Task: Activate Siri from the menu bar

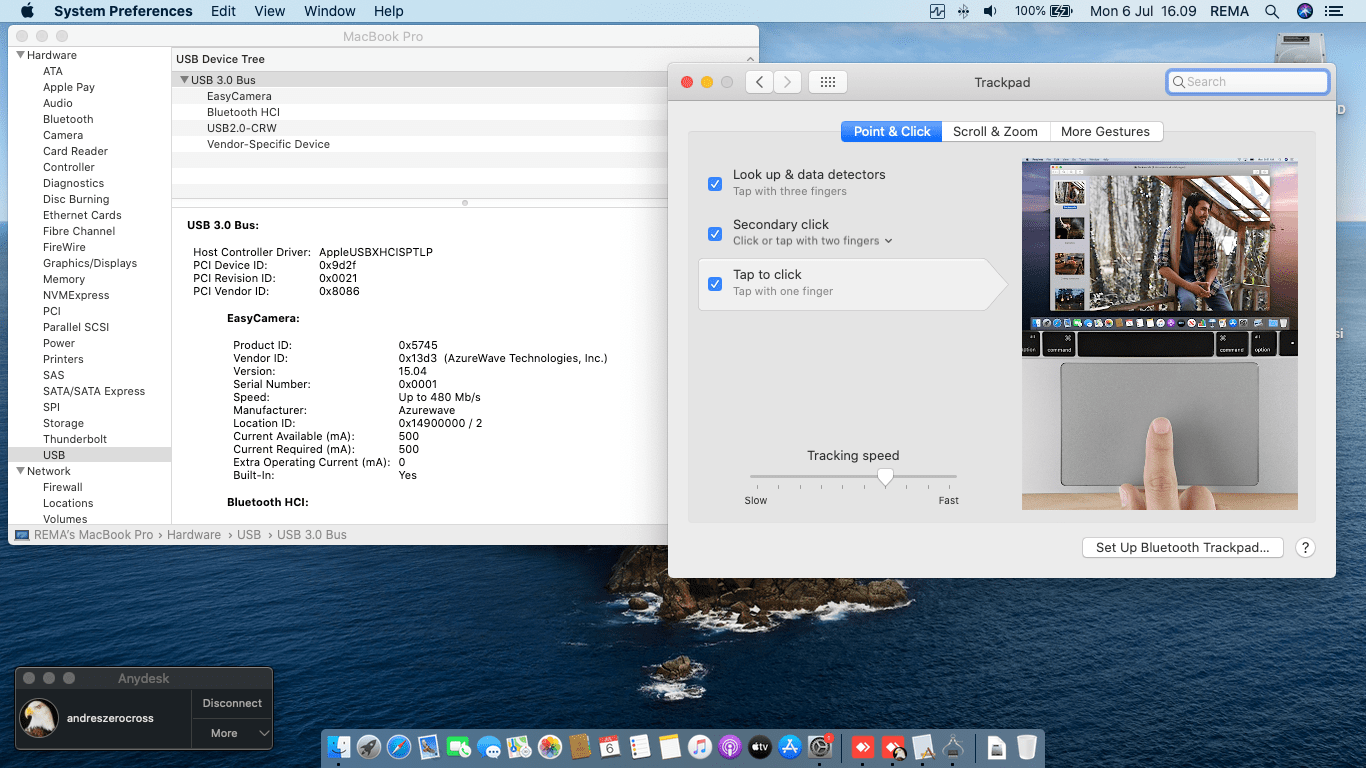Action: 1304,11
